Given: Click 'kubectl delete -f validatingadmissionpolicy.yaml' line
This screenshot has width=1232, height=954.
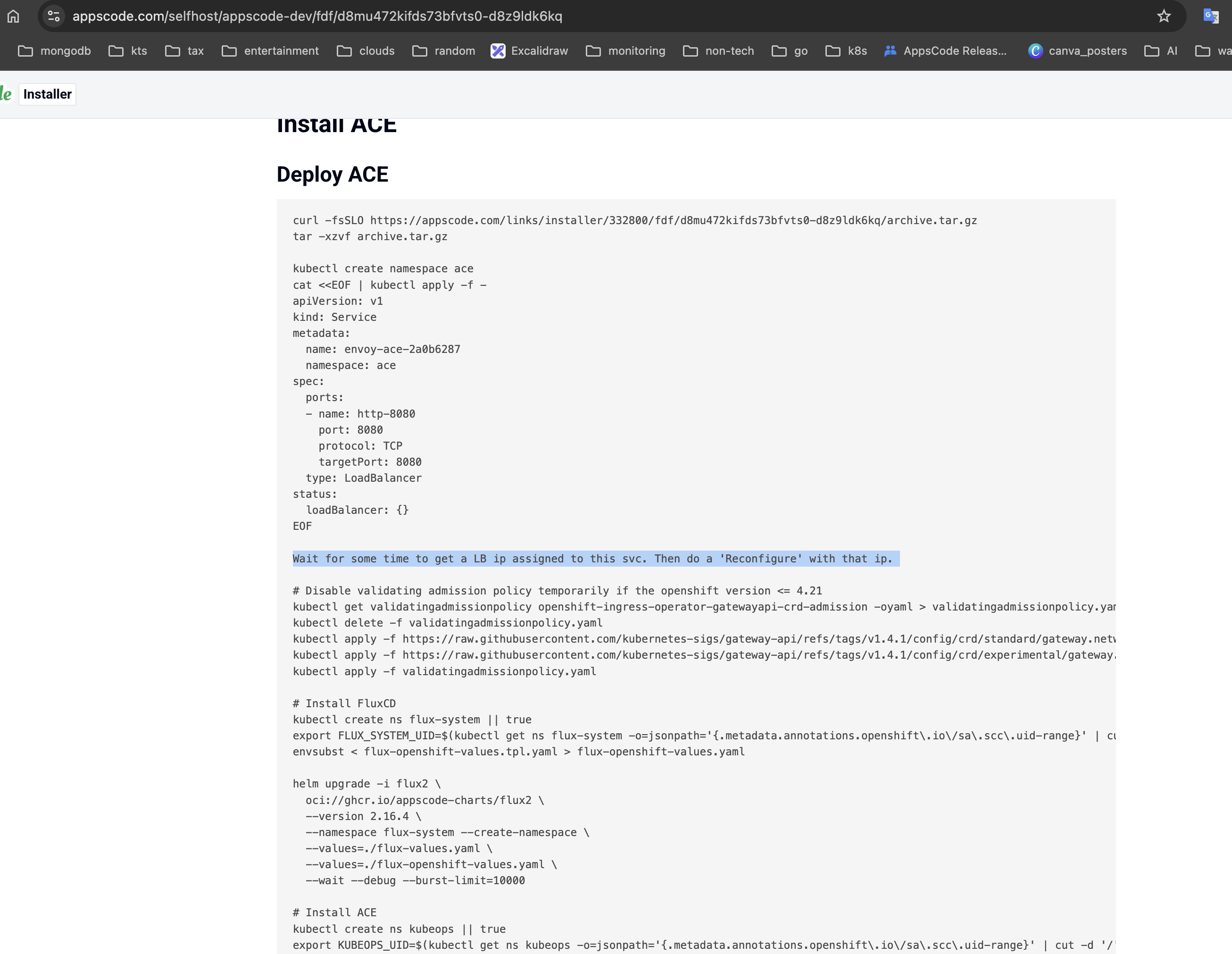Looking at the screenshot, I should (447, 623).
